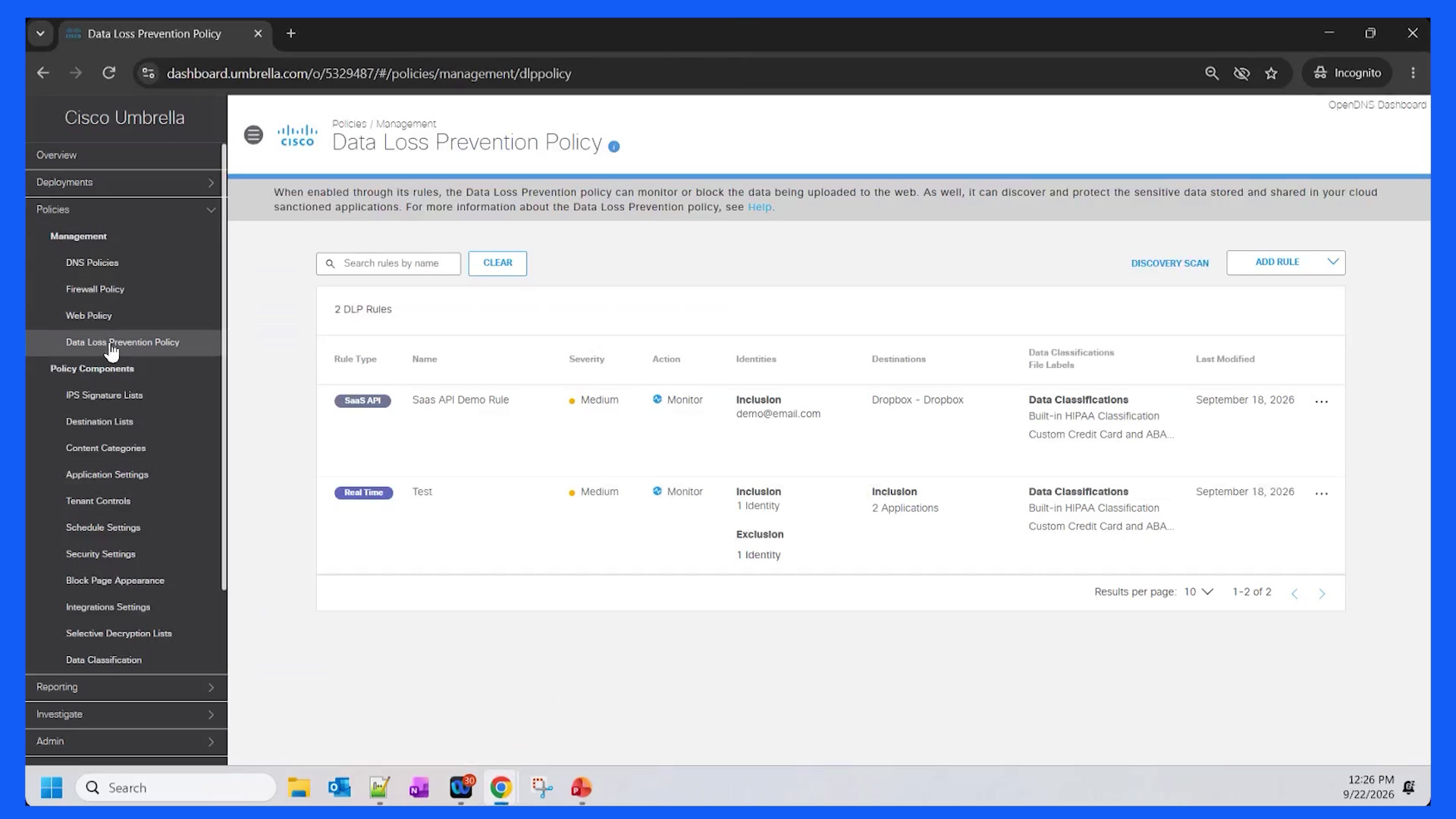Click the browser zoom magnifier icon
This screenshot has width=1456, height=819.
click(1212, 74)
